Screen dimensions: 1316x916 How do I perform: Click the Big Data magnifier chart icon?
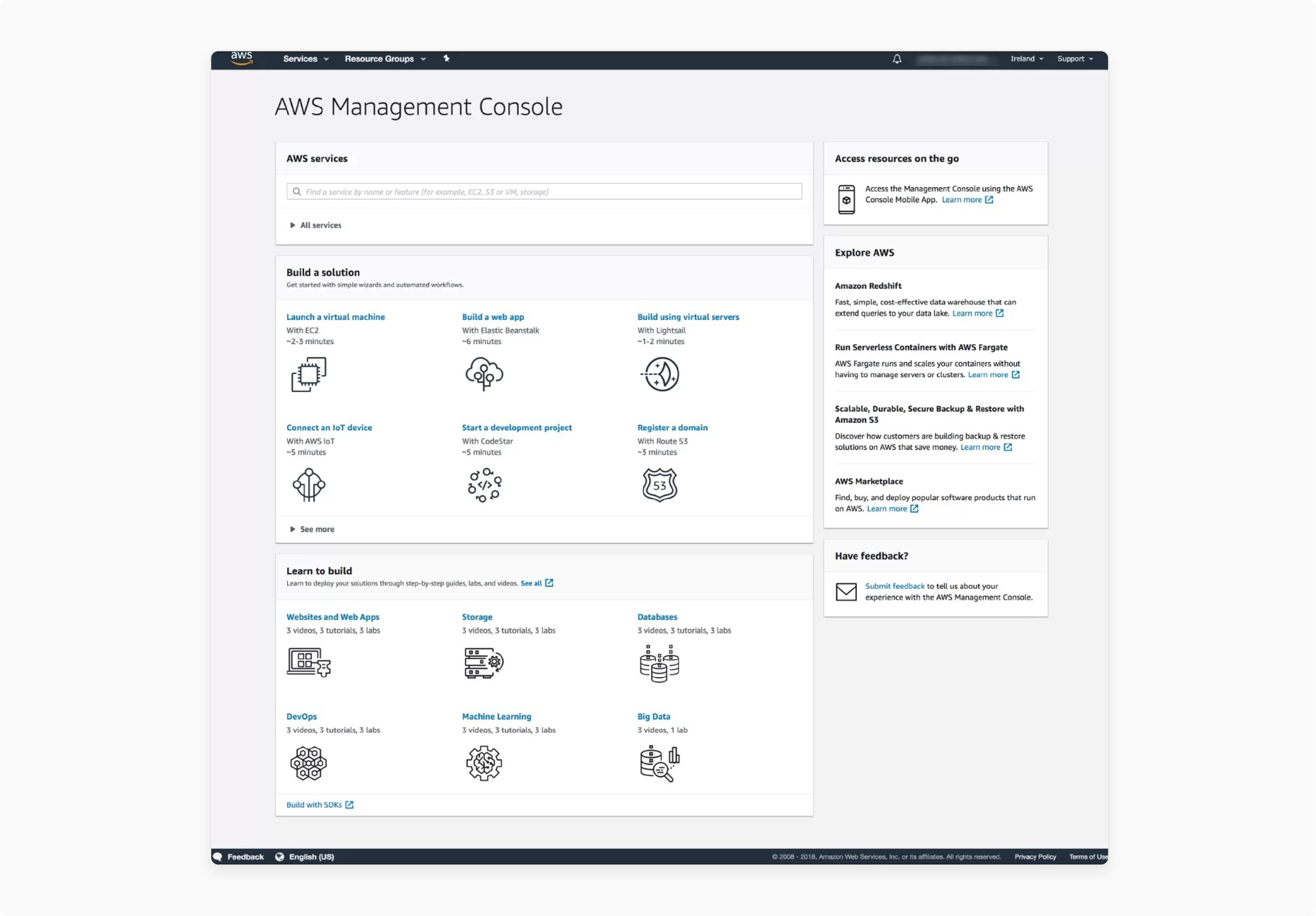pyautogui.click(x=660, y=764)
